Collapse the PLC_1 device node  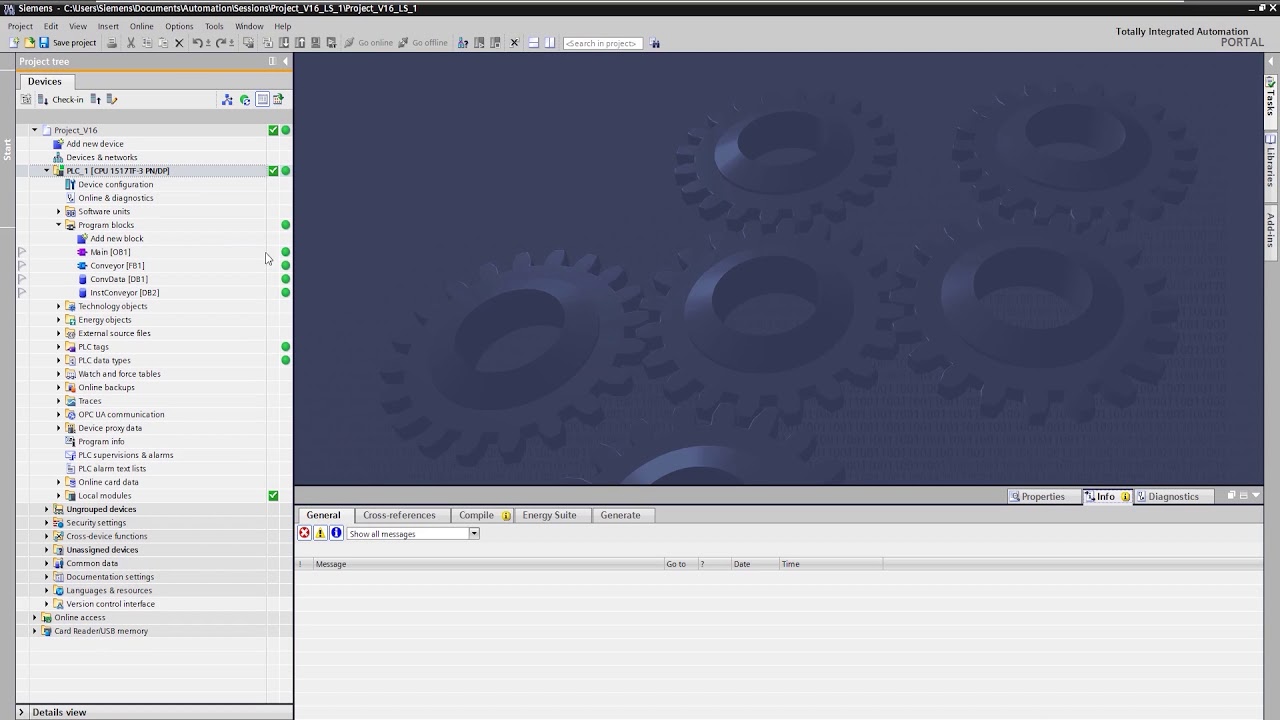46,171
